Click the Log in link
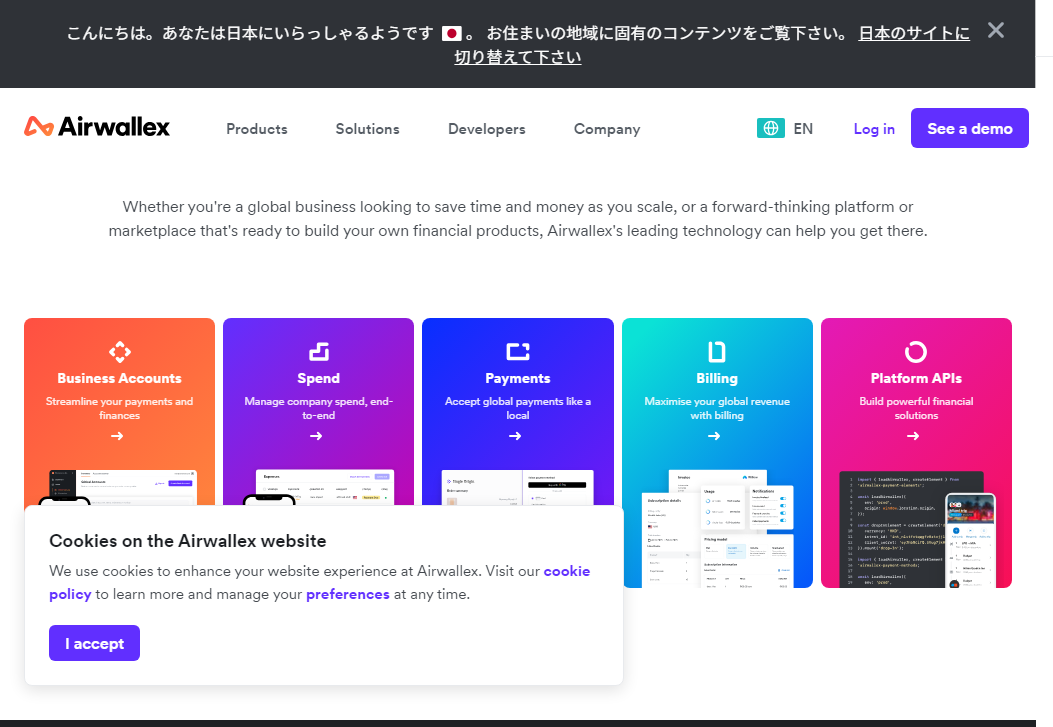This screenshot has height=727, width=1053. point(874,129)
